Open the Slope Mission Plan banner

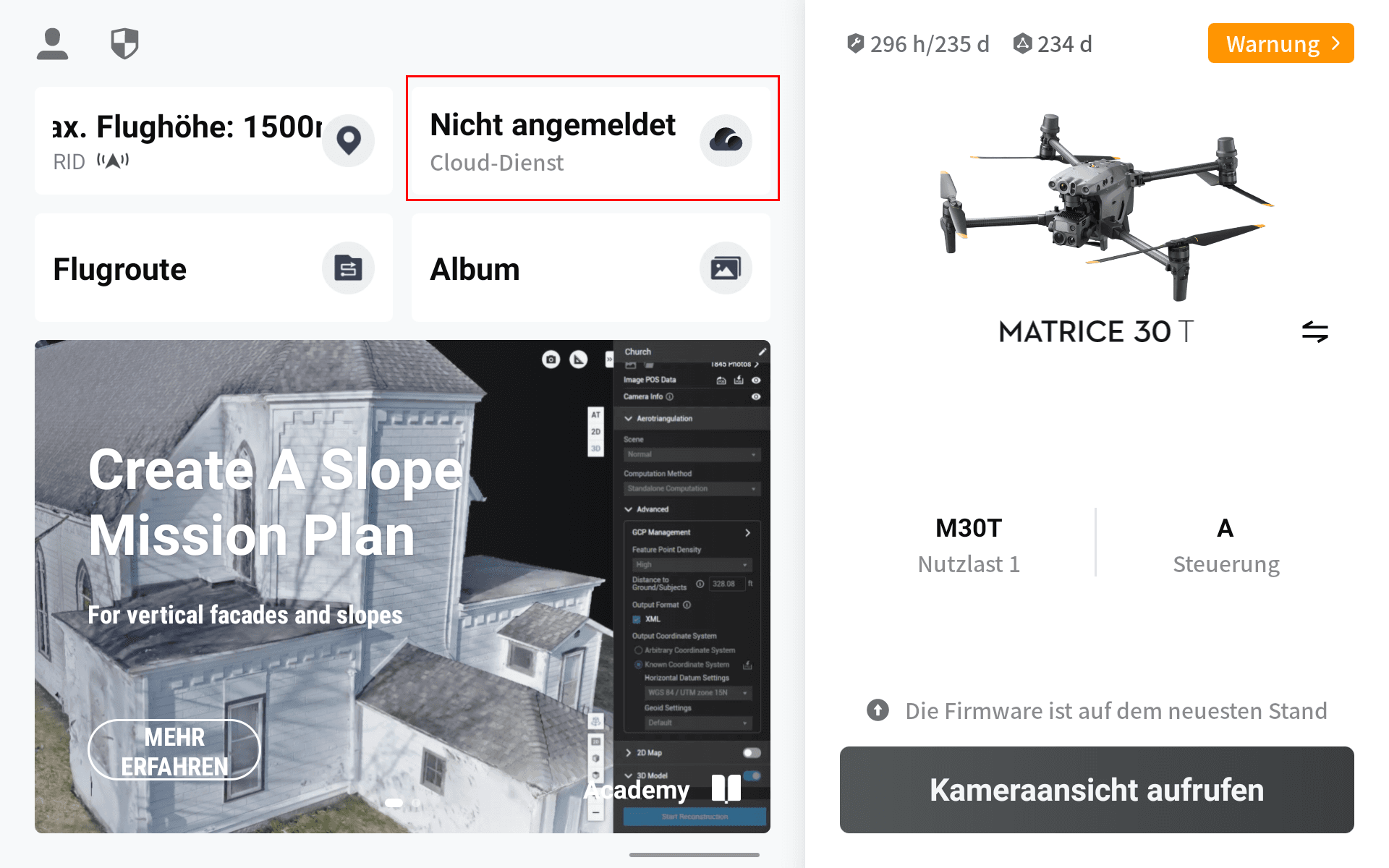402,587
